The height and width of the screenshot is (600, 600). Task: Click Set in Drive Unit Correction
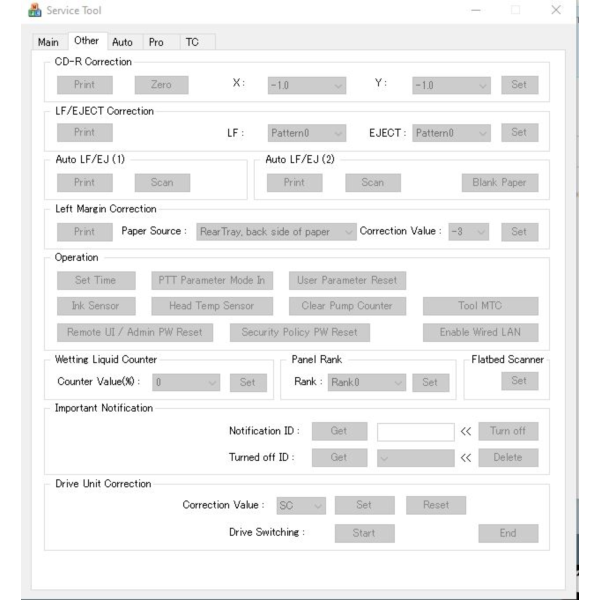click(x=364, y=505)
